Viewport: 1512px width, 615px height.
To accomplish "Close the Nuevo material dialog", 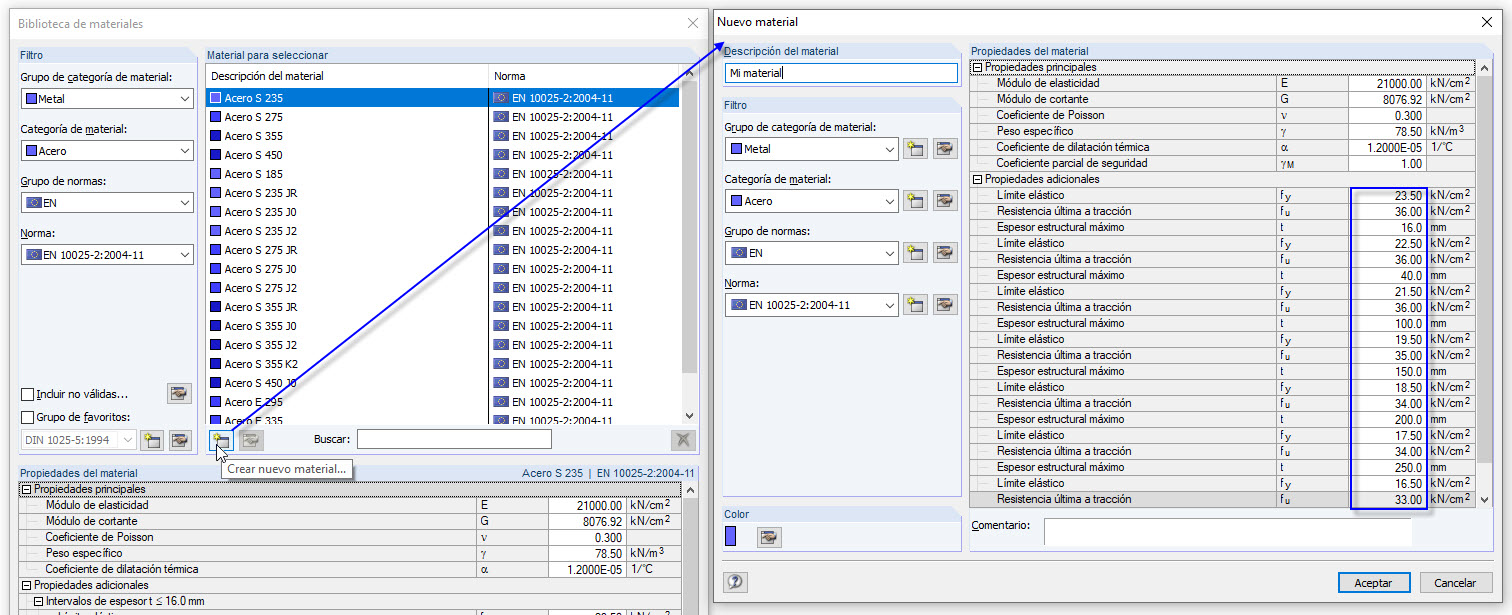I will coord(1486,22).
